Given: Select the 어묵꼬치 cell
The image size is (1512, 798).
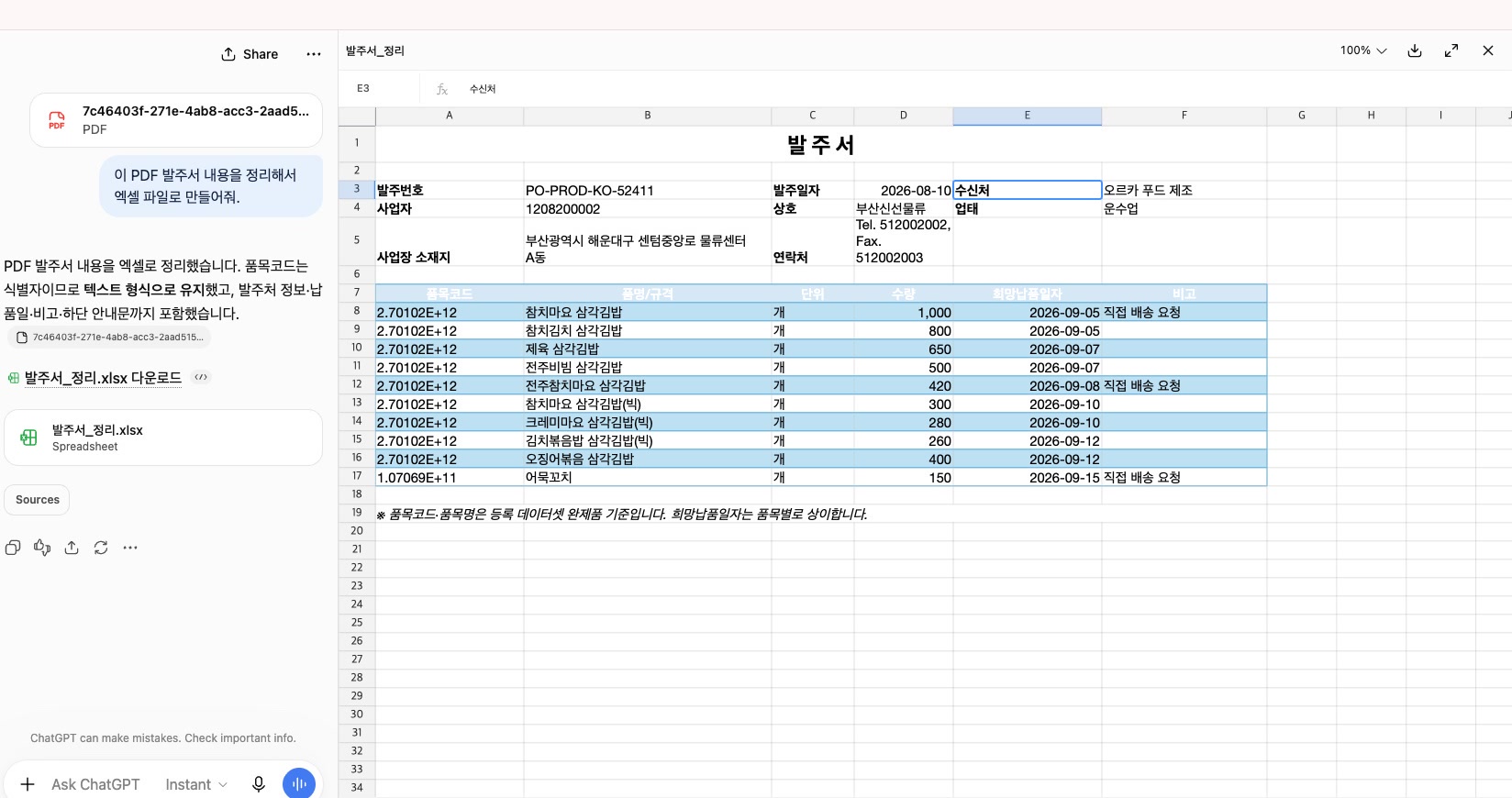Looking at the screenshot, I should tap(648, 477).
